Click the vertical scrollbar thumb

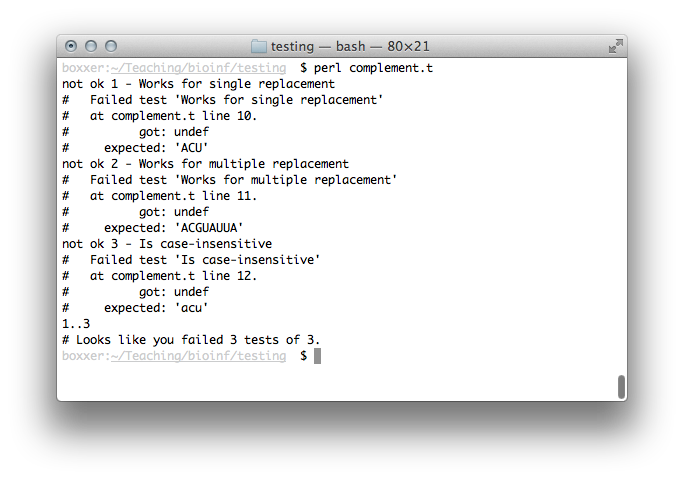621,386
